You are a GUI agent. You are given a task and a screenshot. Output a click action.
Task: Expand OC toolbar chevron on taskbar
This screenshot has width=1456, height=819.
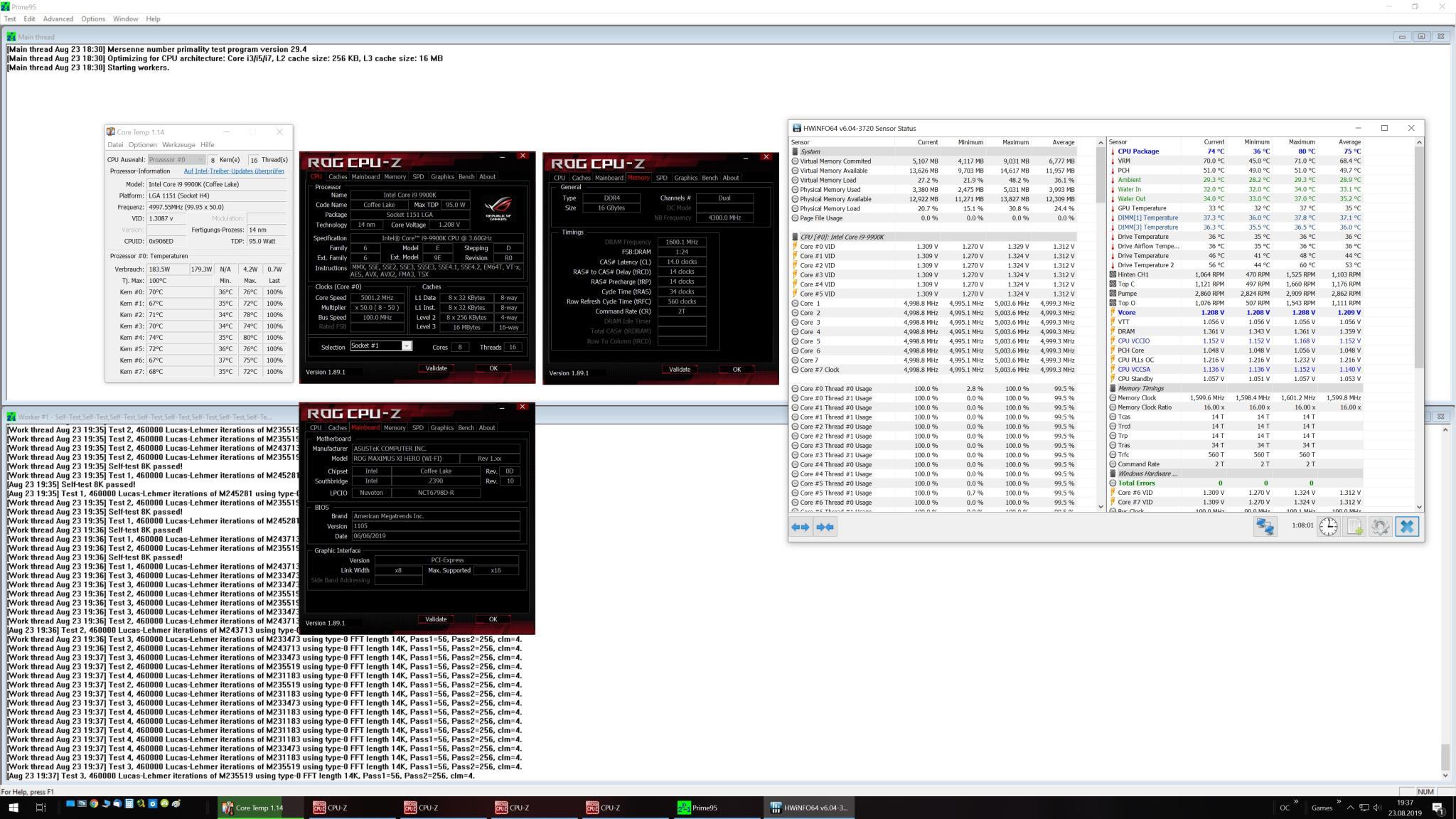(x=1297, y=802)
